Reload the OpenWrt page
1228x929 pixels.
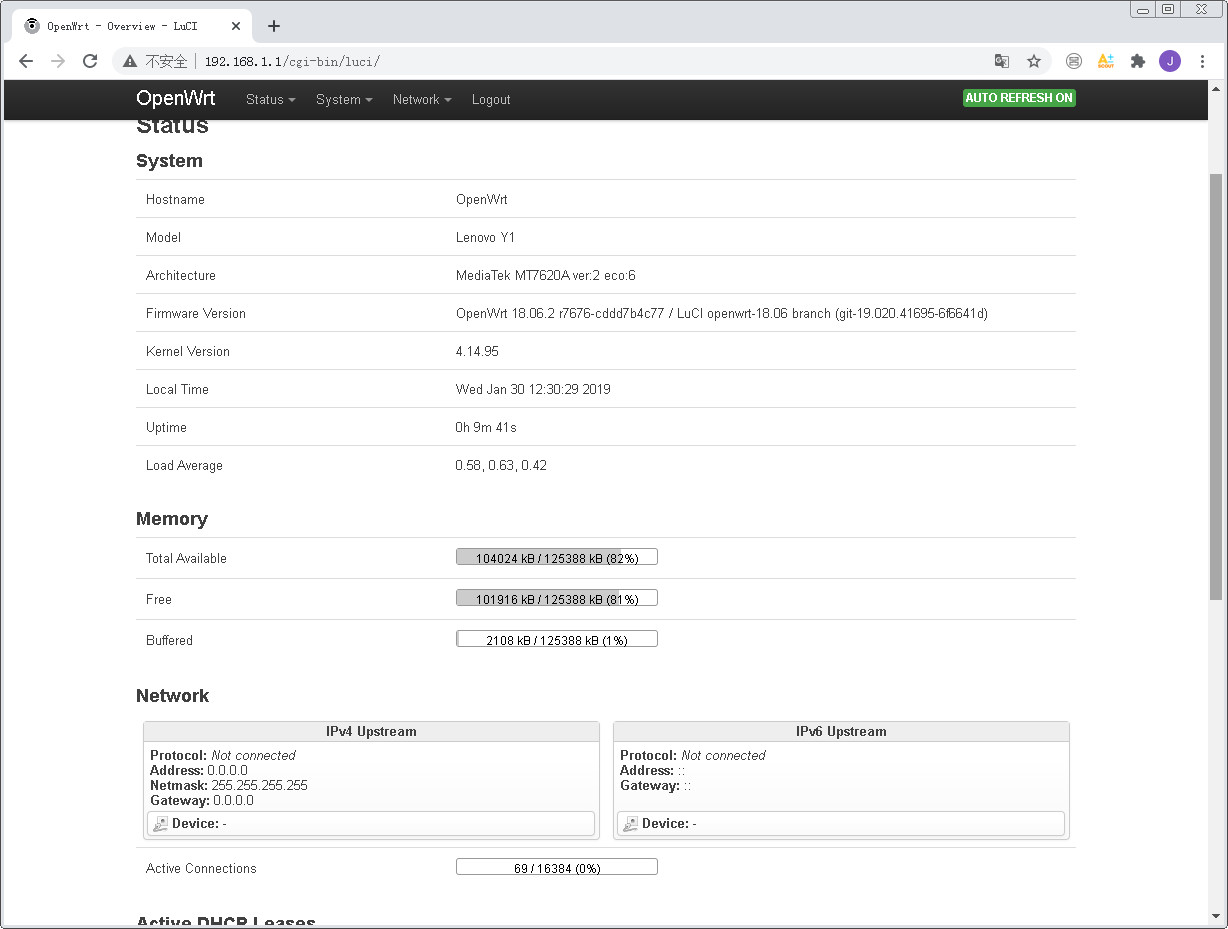click(x=90, y=61)
